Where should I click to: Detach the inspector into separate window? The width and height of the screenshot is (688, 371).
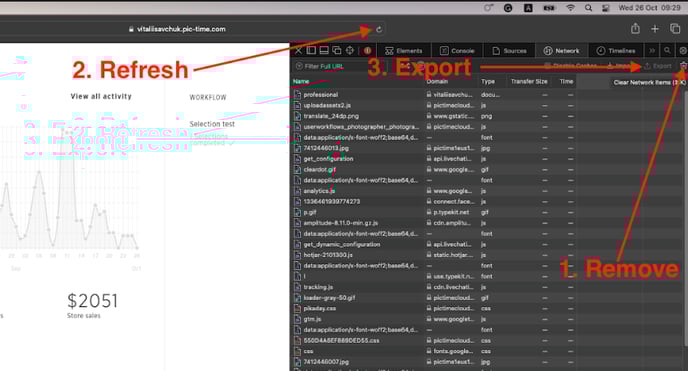point(337,50)
